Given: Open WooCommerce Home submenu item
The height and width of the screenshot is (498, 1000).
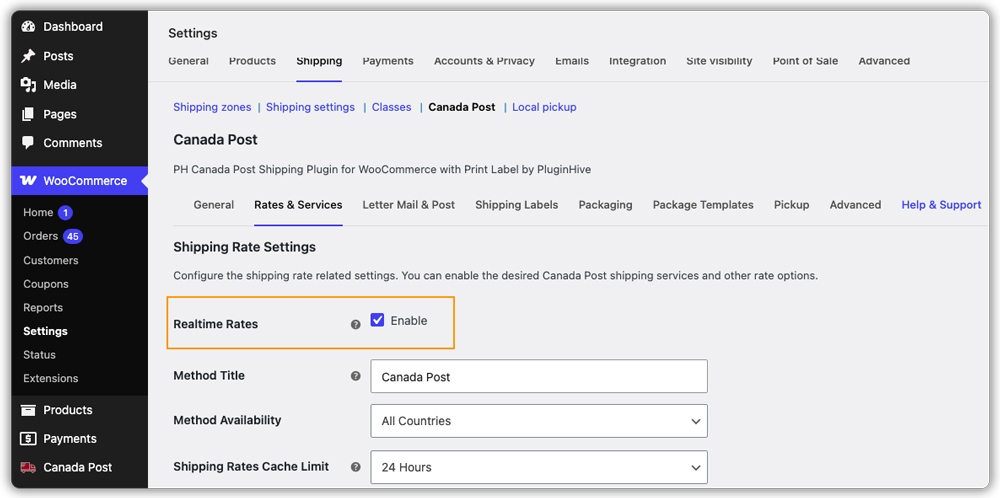Looking at the screenshot, I should [x=38, y=212].
